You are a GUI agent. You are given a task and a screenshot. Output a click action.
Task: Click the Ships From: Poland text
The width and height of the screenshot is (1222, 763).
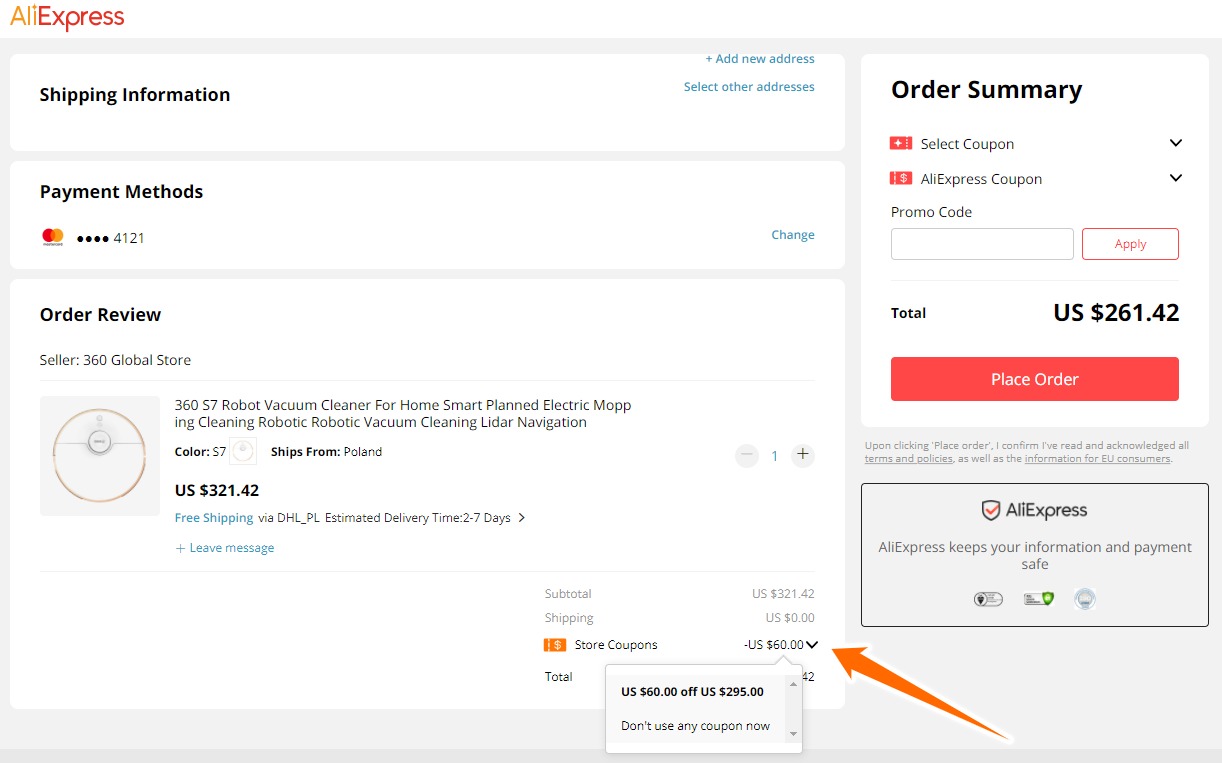tap(326, 452)
